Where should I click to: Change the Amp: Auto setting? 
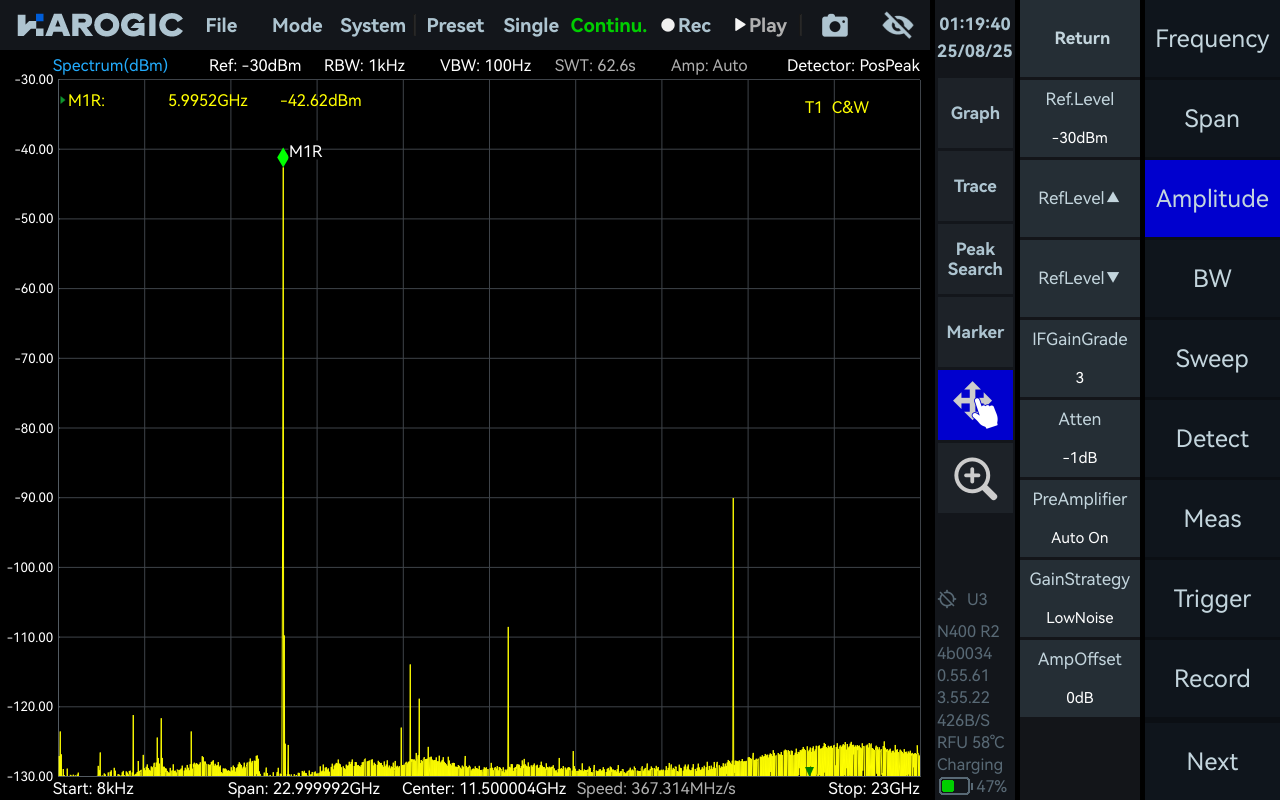708,64
